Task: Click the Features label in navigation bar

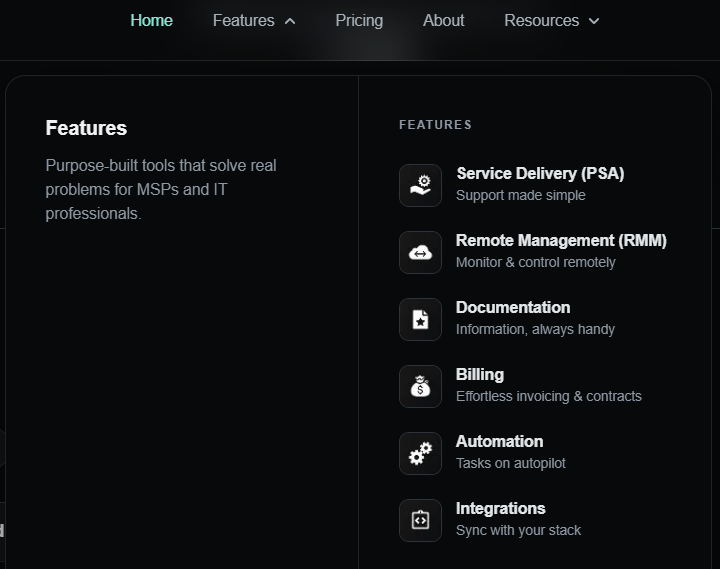Action: click(x=243, y=20)
